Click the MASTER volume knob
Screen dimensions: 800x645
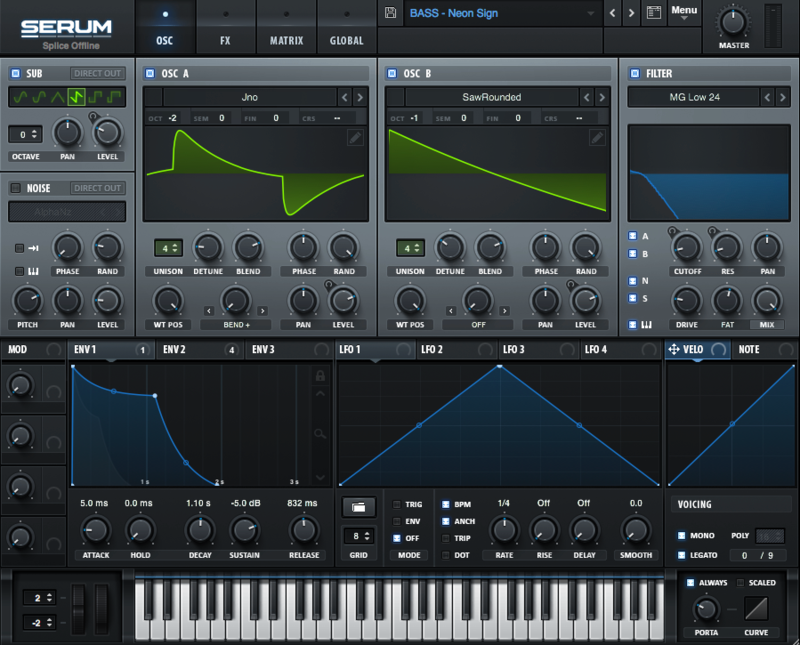733,20
